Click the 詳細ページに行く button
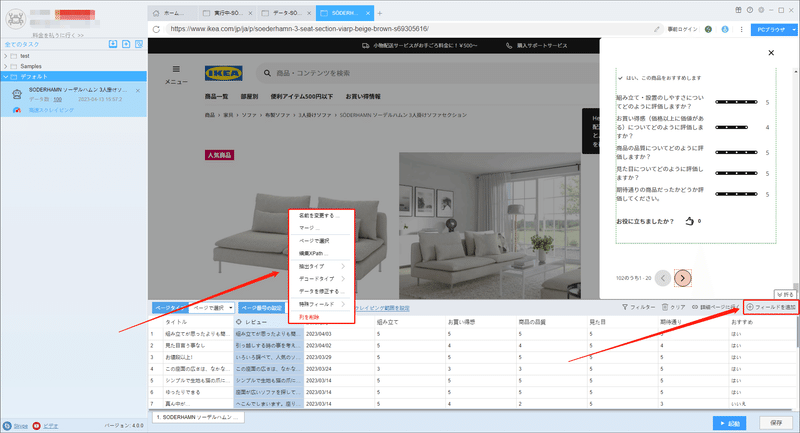 (715, 307)
